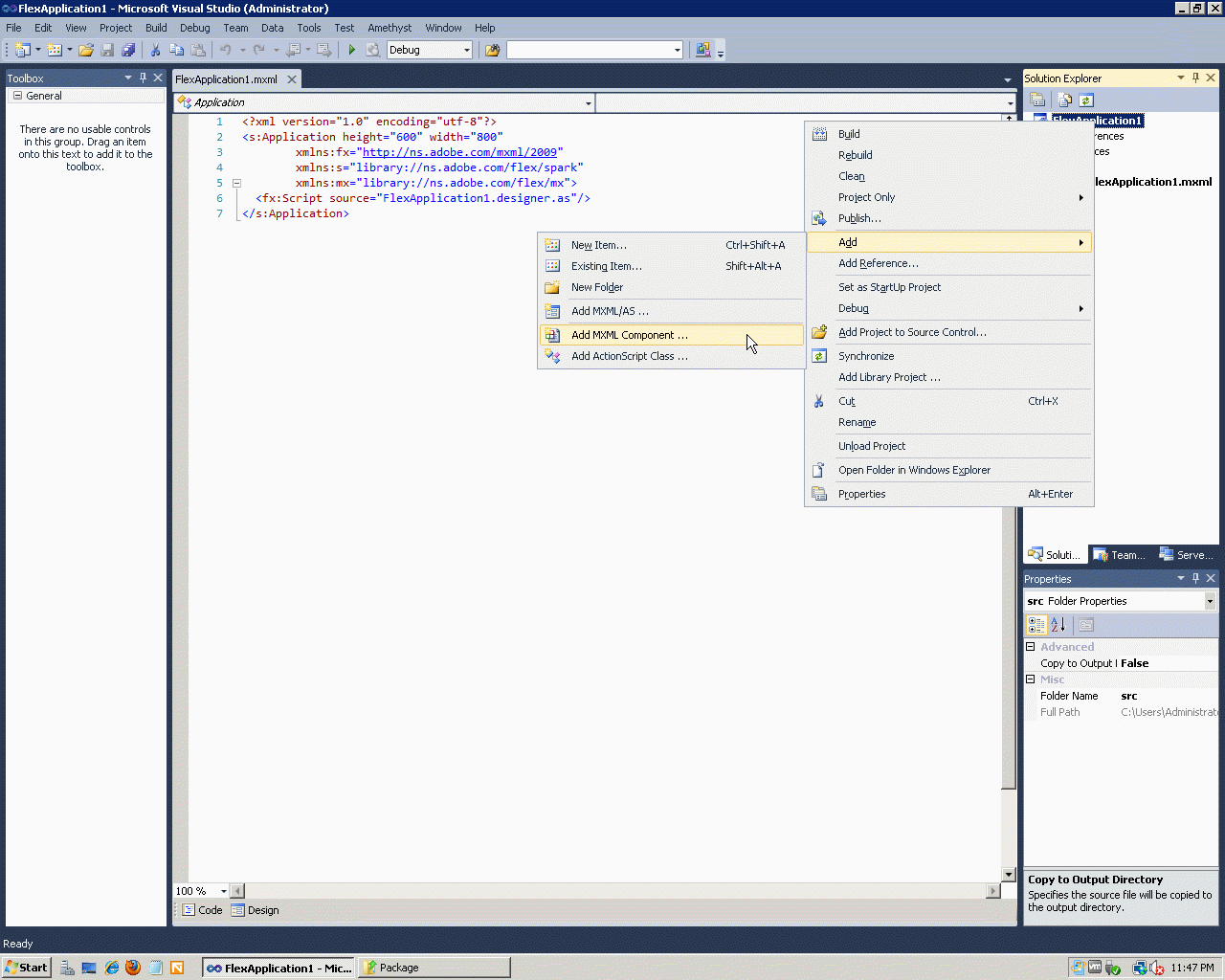
Task: Select New Folder in the Add submenu
Action: pos(671,287)
